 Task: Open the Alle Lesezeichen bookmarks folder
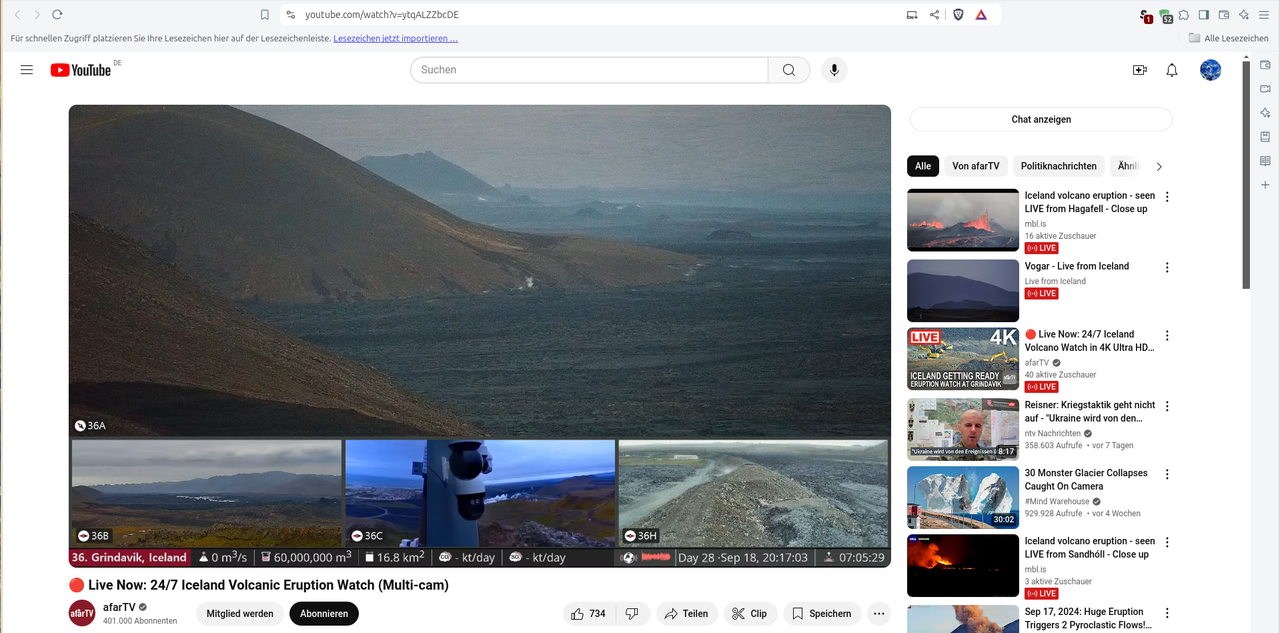[1228, 38]
